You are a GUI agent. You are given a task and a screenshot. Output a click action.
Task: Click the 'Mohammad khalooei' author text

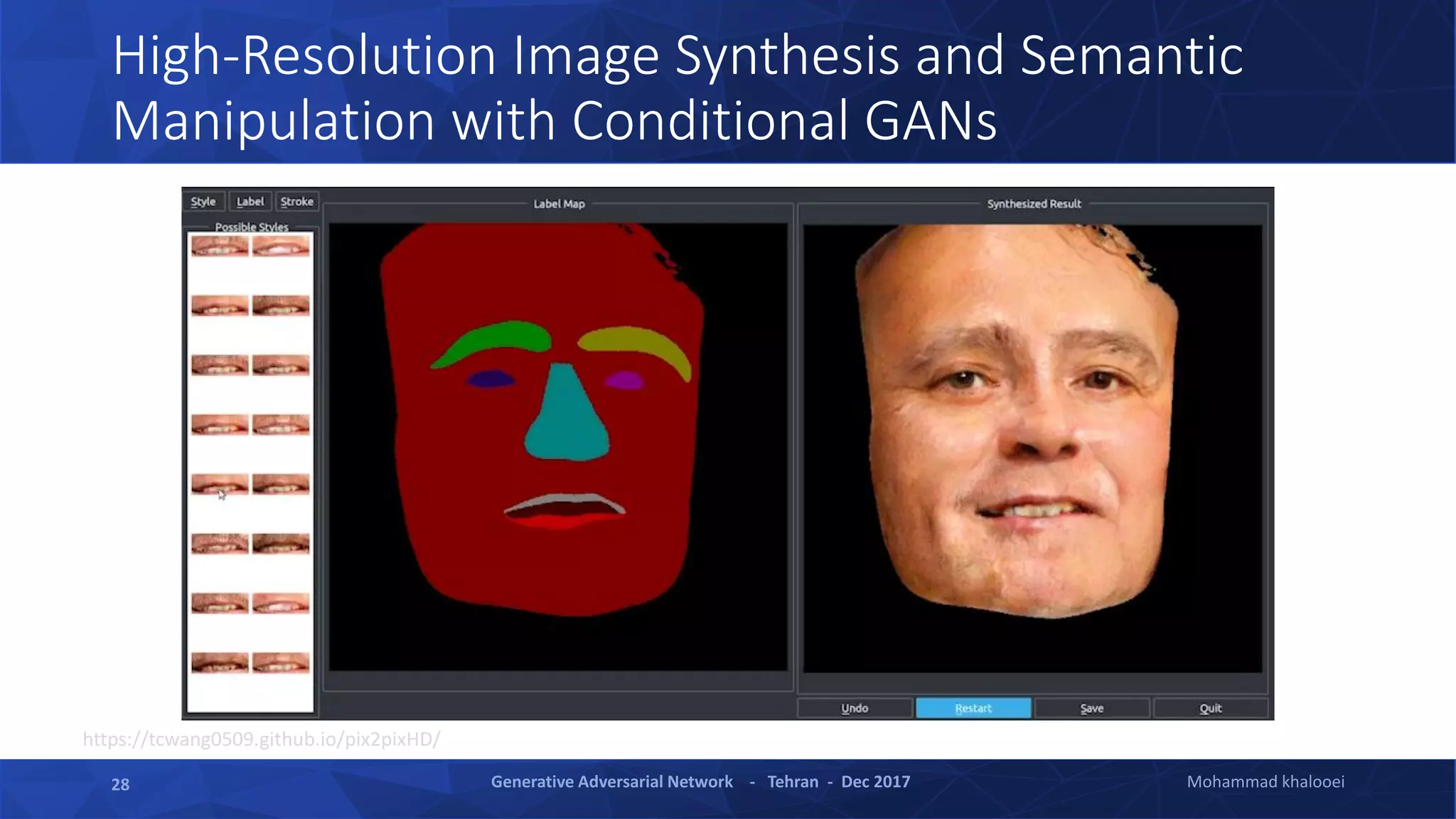(1265, 782)
